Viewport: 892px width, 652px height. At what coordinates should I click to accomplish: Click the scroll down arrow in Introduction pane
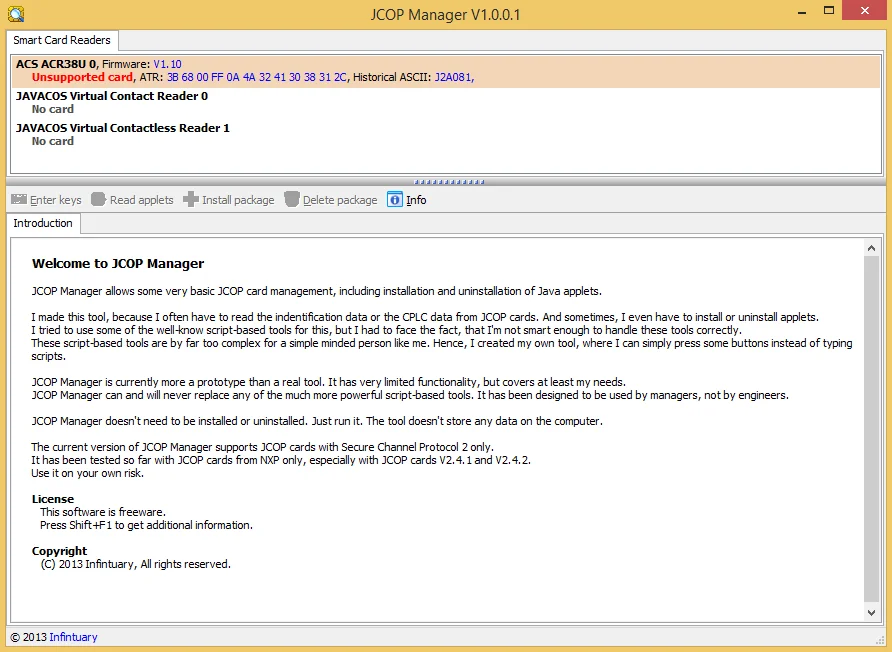pyautogui.click(x=871, y=613)
